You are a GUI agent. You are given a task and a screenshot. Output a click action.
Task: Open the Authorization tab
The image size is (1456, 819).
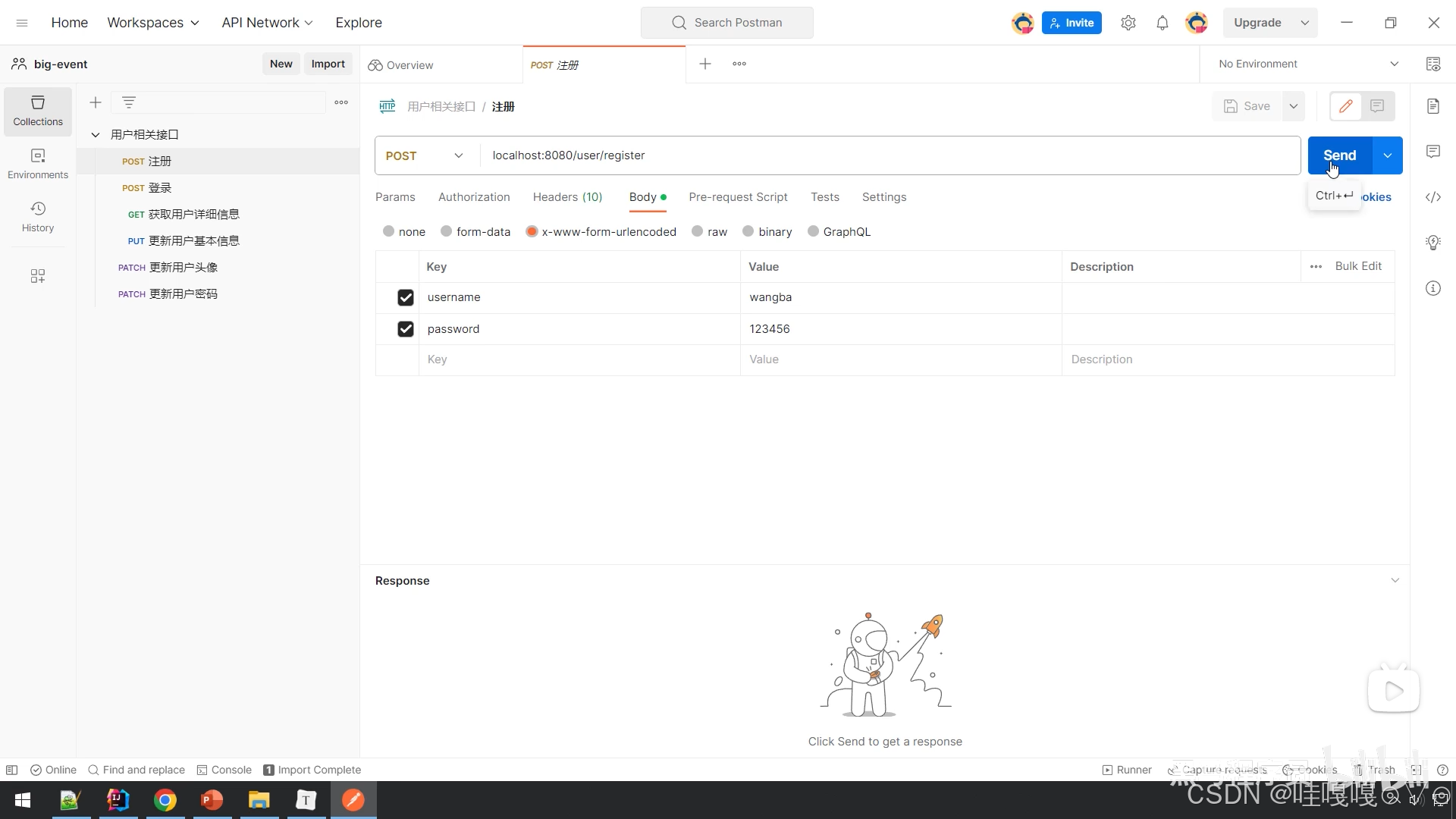click(x=474, y=197)
